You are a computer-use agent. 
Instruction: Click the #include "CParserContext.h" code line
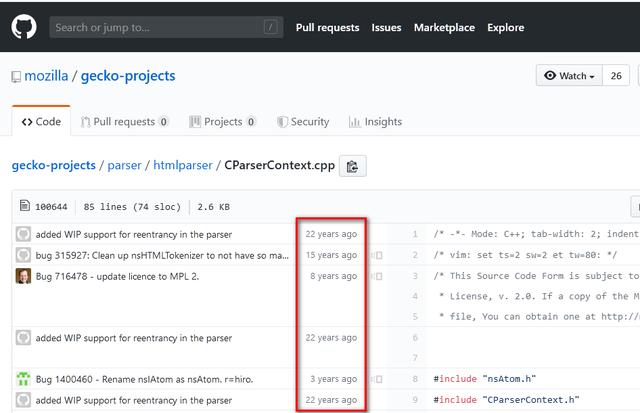click(x=506, y=400)
